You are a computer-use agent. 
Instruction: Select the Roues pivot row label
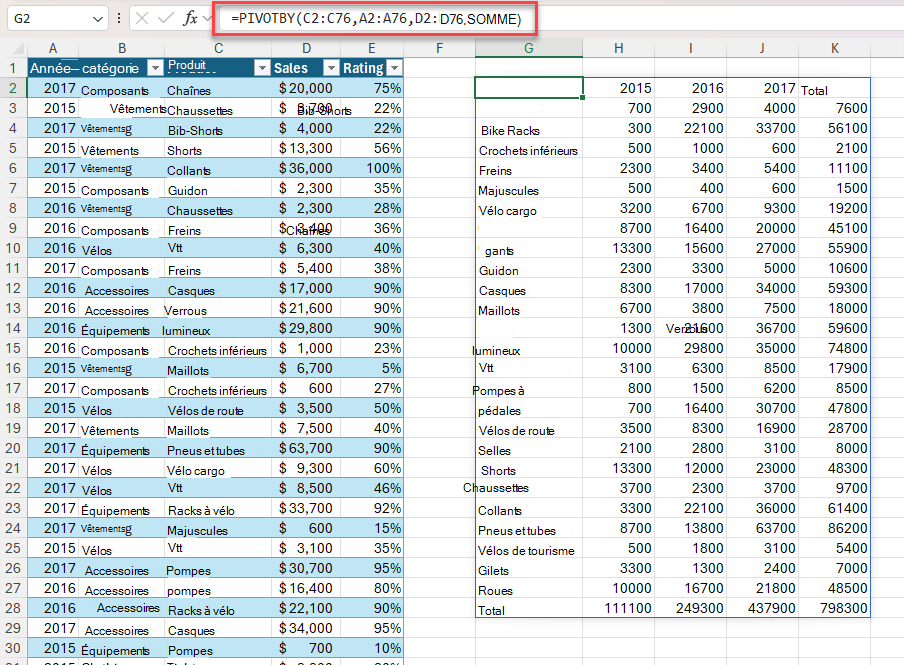(x=529, y=591)
